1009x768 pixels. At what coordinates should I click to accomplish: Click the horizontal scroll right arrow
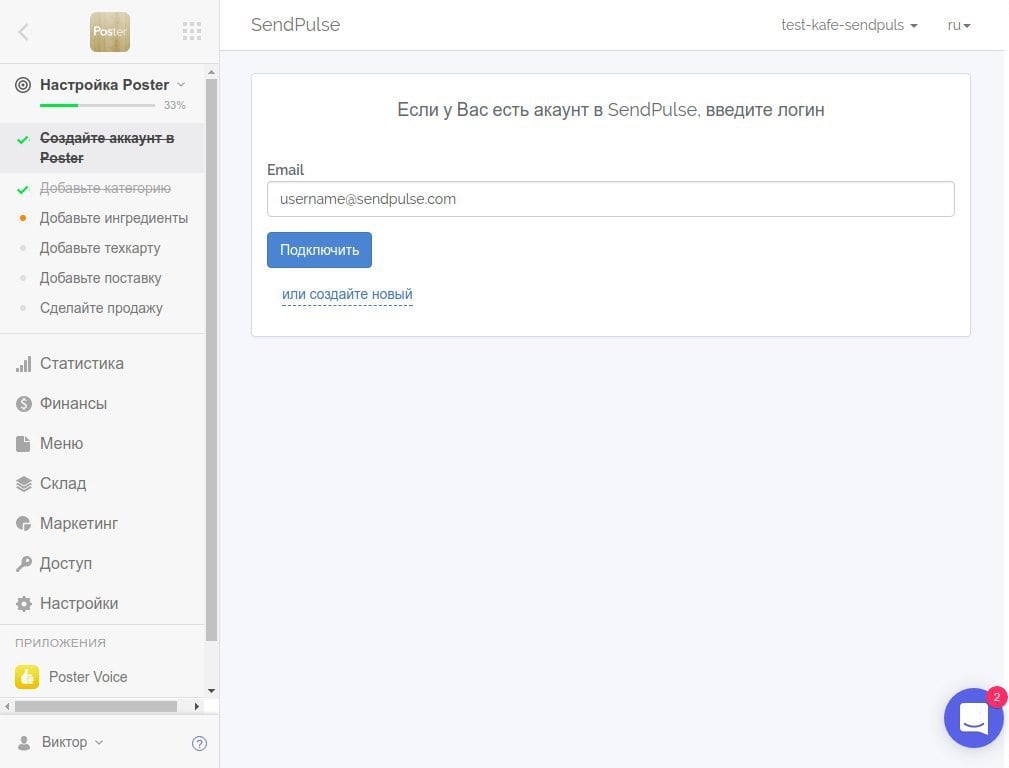click(196, 706)
